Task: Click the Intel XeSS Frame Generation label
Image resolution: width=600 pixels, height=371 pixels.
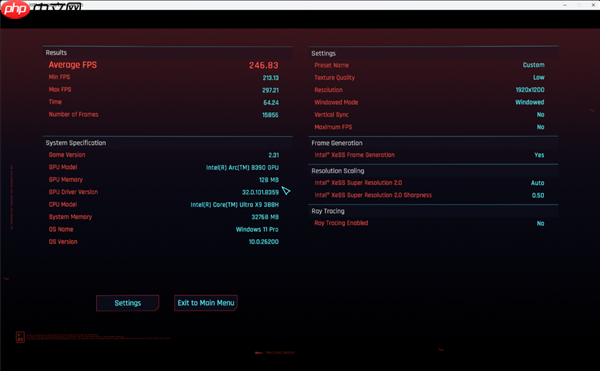Action: click(354, 155)
